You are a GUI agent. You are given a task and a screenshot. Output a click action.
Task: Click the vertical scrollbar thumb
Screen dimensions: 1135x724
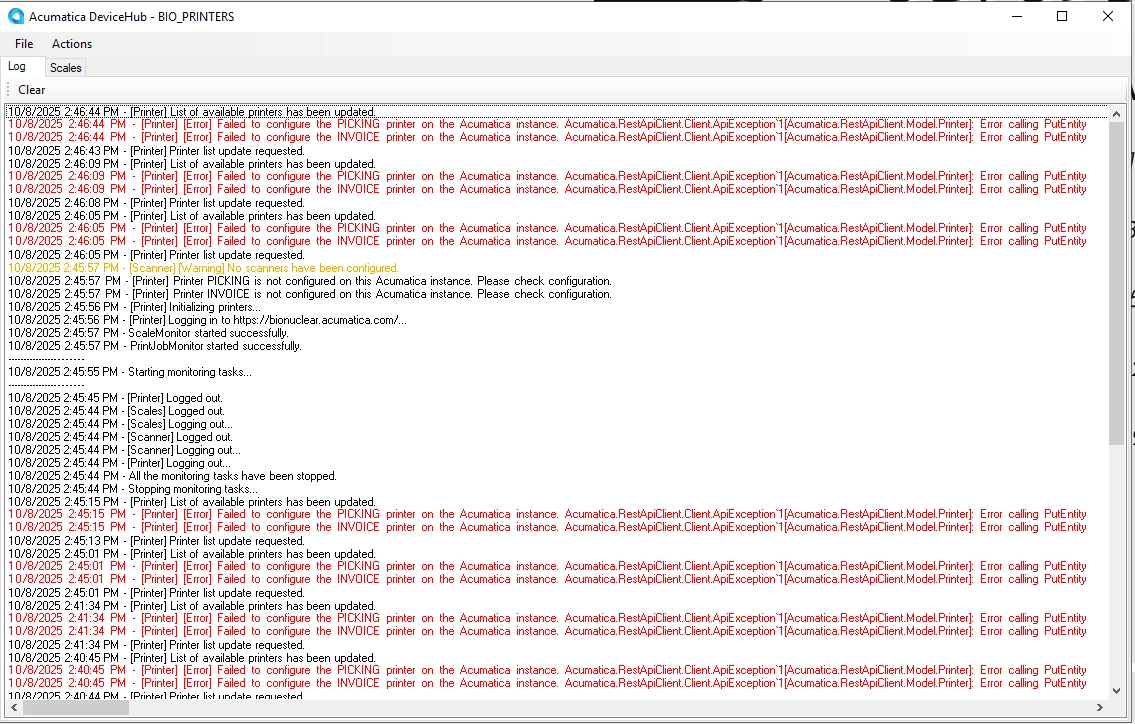tap(1116, 283)
